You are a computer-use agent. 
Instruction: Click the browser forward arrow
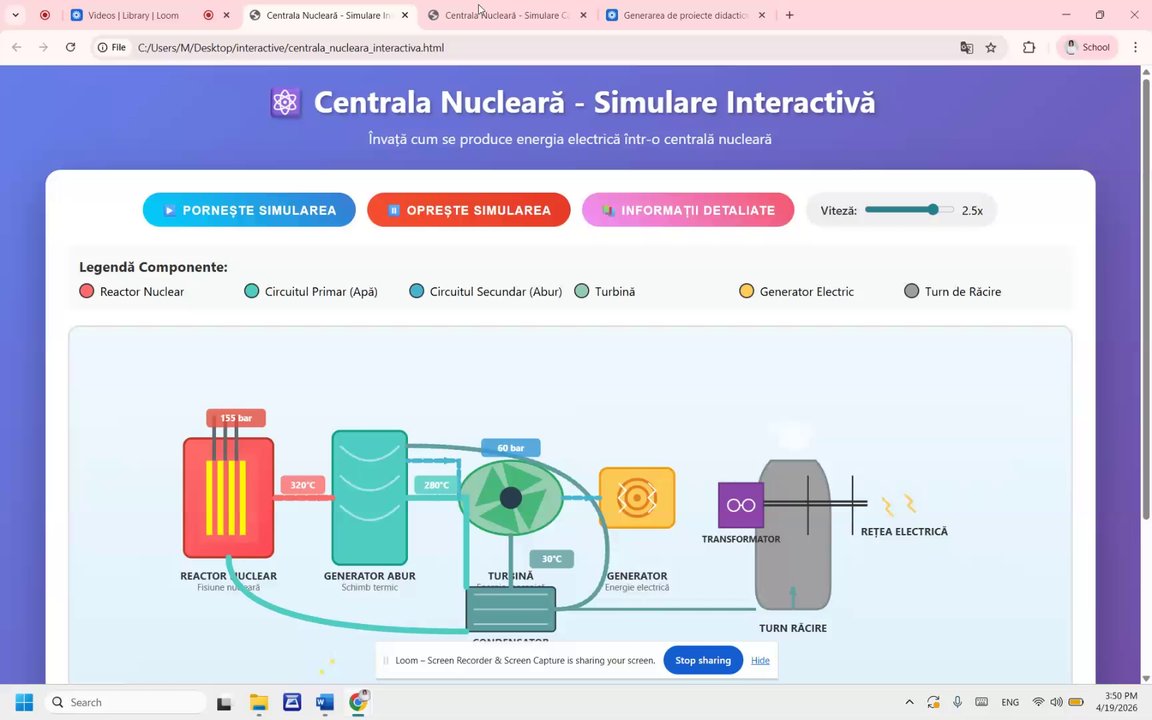pyautogui.click(x=43, y=47)
